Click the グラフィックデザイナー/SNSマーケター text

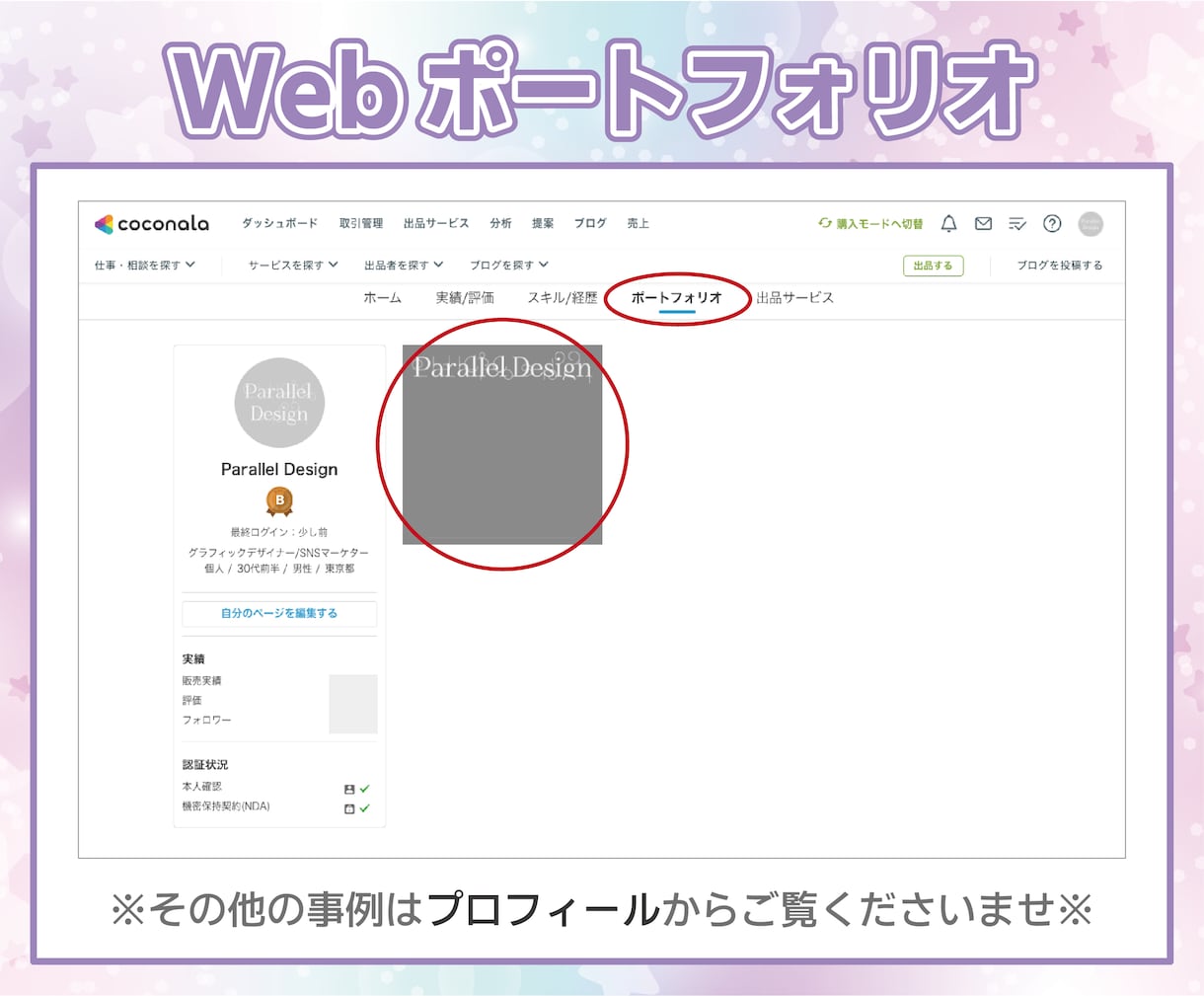(x=279, y=553)
